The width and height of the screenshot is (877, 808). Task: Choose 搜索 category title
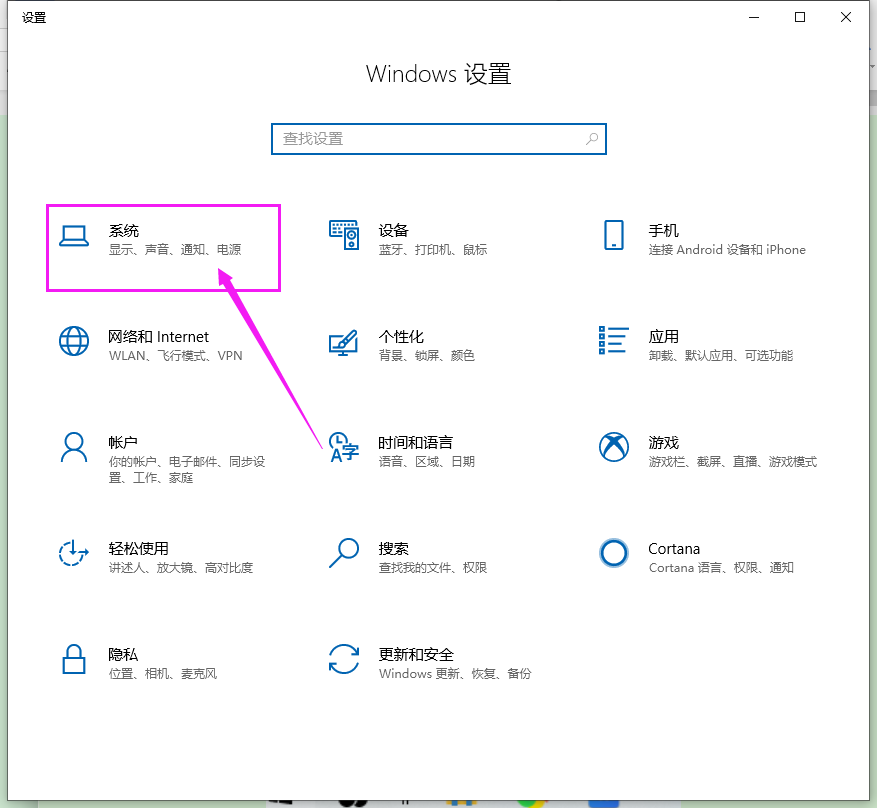tap(393, 549)
